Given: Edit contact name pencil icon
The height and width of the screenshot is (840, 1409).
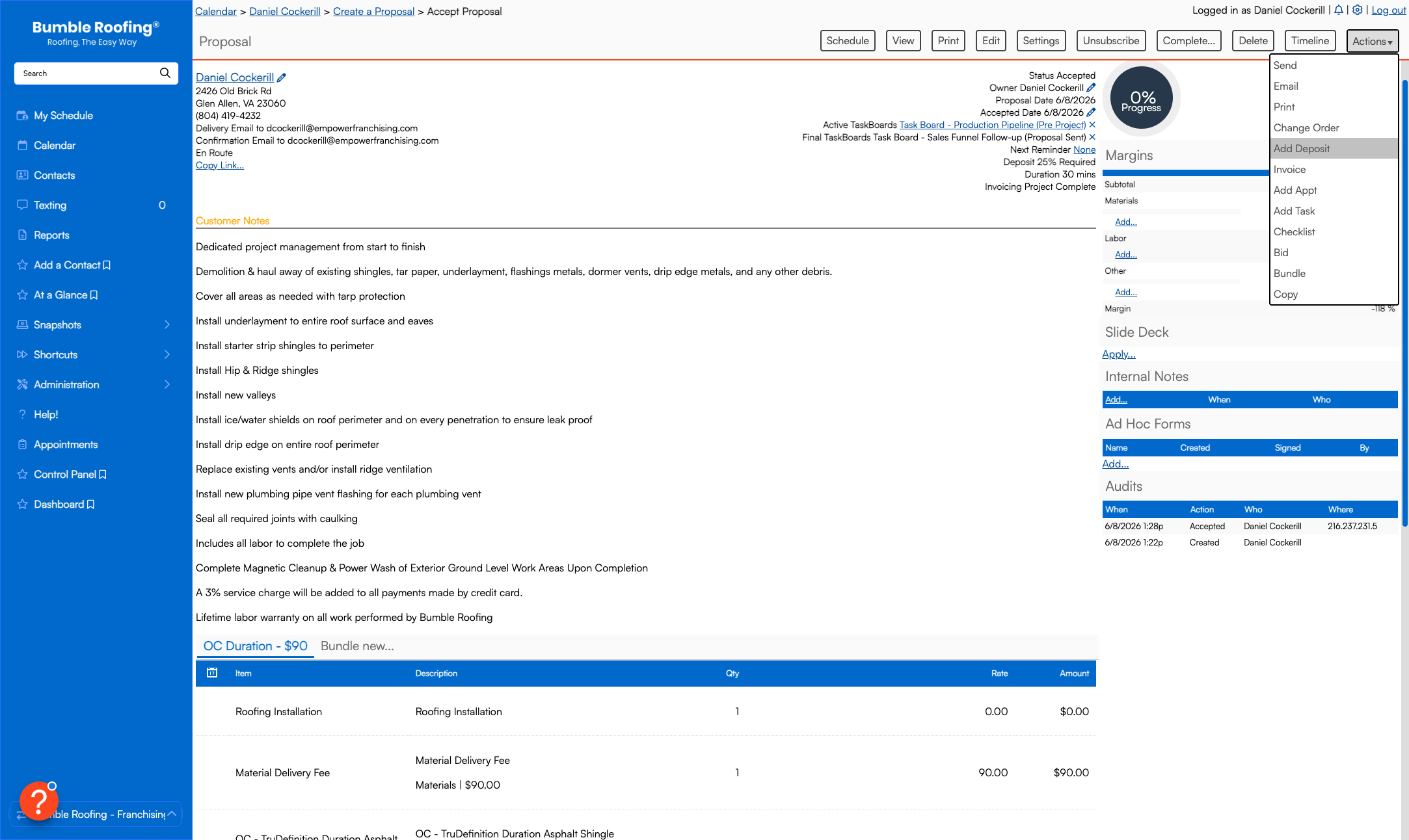Looking at the screenshot, I should click(x=282, y=77).
